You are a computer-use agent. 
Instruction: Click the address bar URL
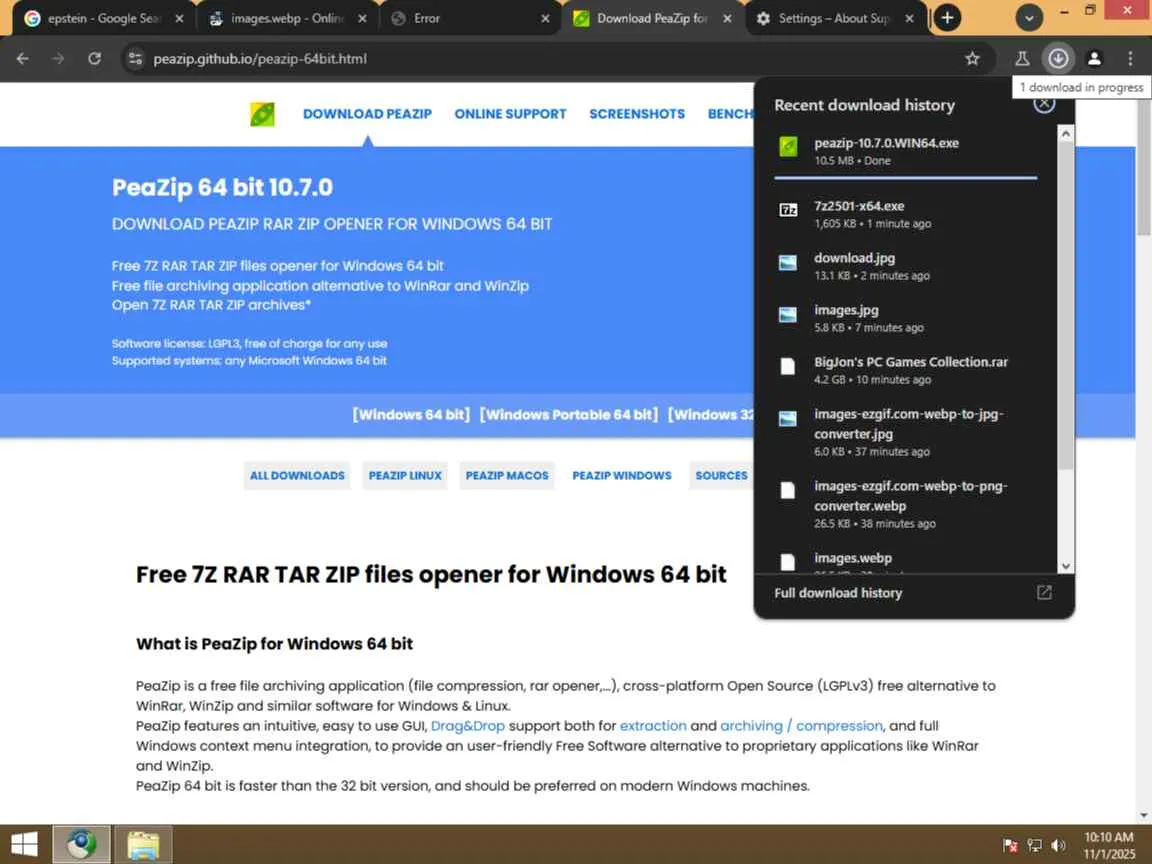click(x=260, y=59)
